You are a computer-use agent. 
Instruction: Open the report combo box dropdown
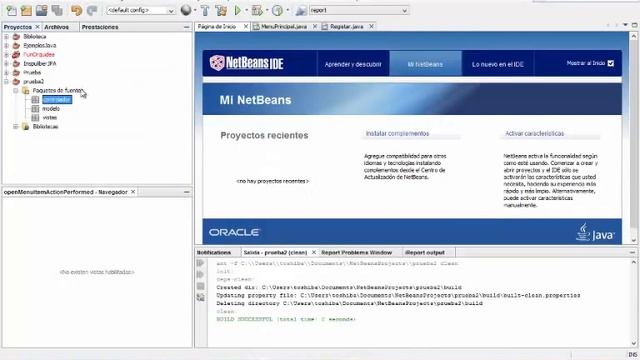coord(404,11)
